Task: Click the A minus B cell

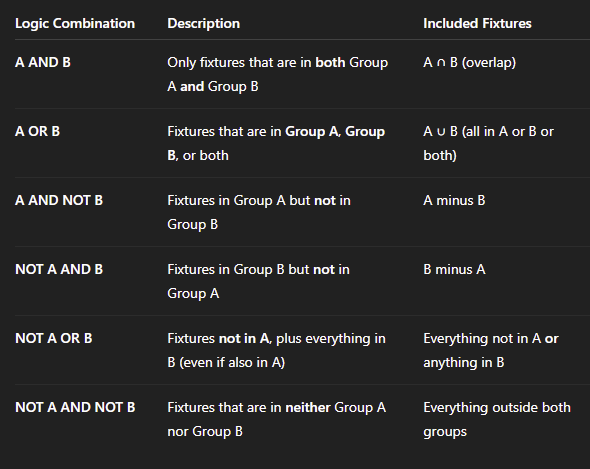Action: click(x=454, y=200)
